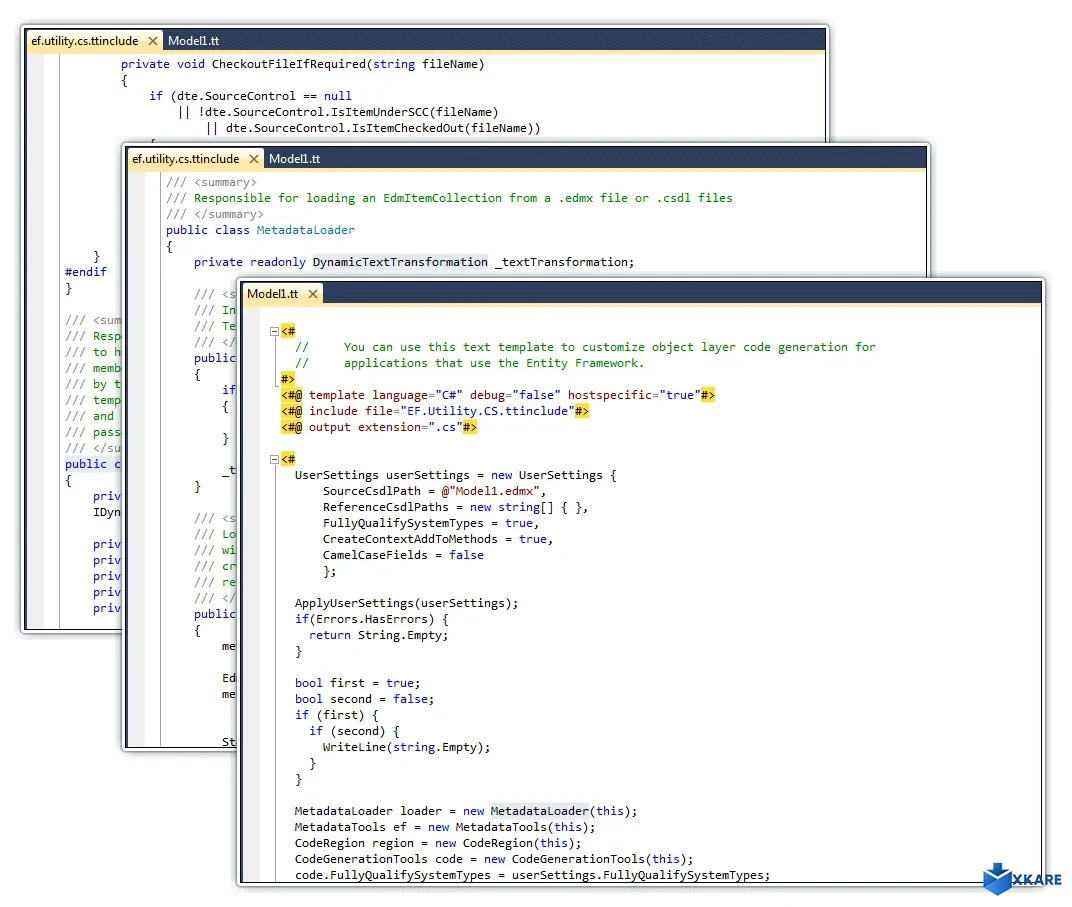Viewport: 1072px width, 907px height.
Task: Collapse the first <# comment block
Action: (274, 331)
